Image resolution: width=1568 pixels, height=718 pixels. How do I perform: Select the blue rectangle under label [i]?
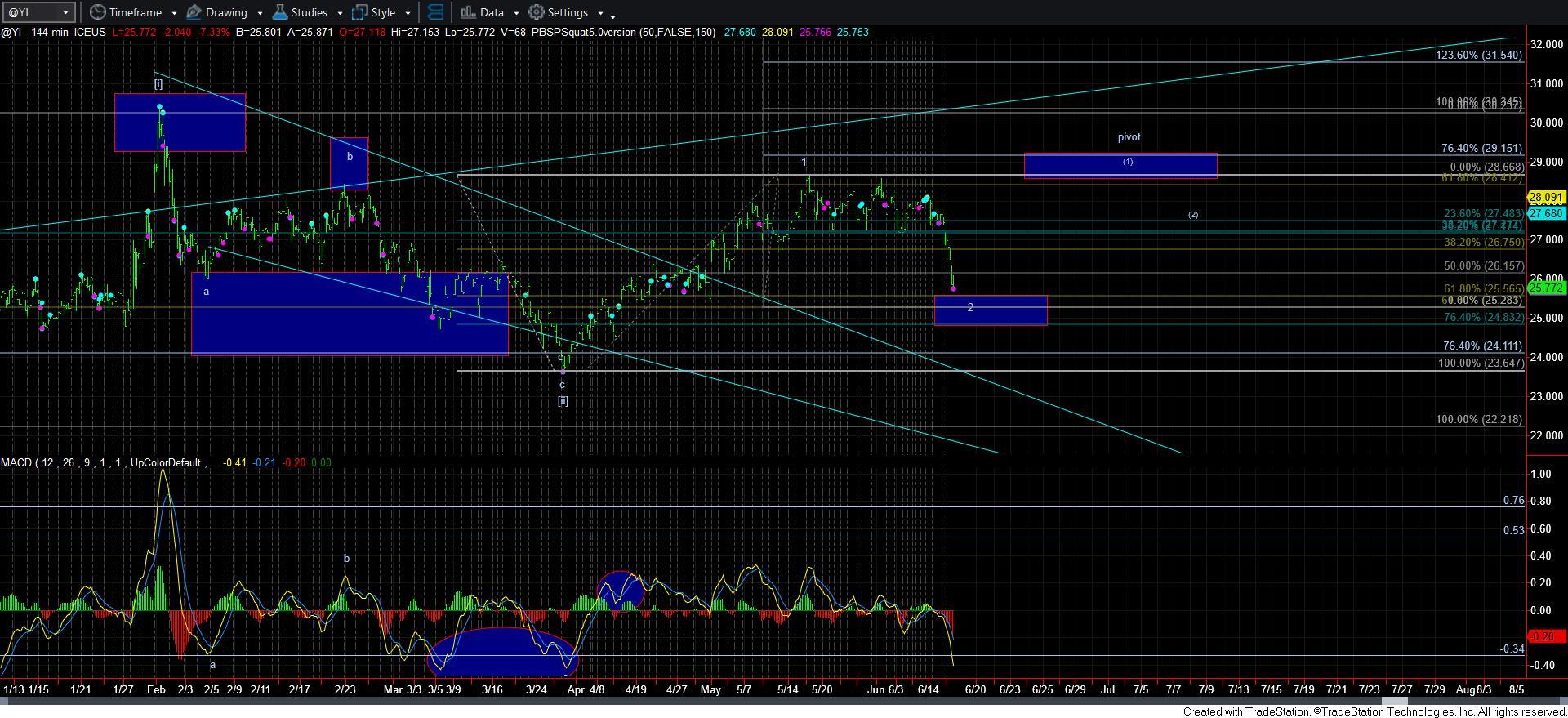(x=180, y=123)
